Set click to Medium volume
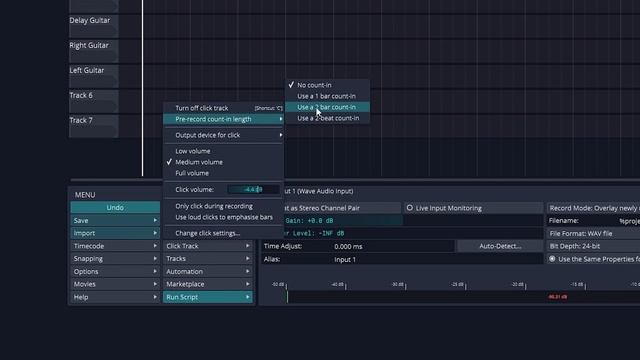 (223, 162)
